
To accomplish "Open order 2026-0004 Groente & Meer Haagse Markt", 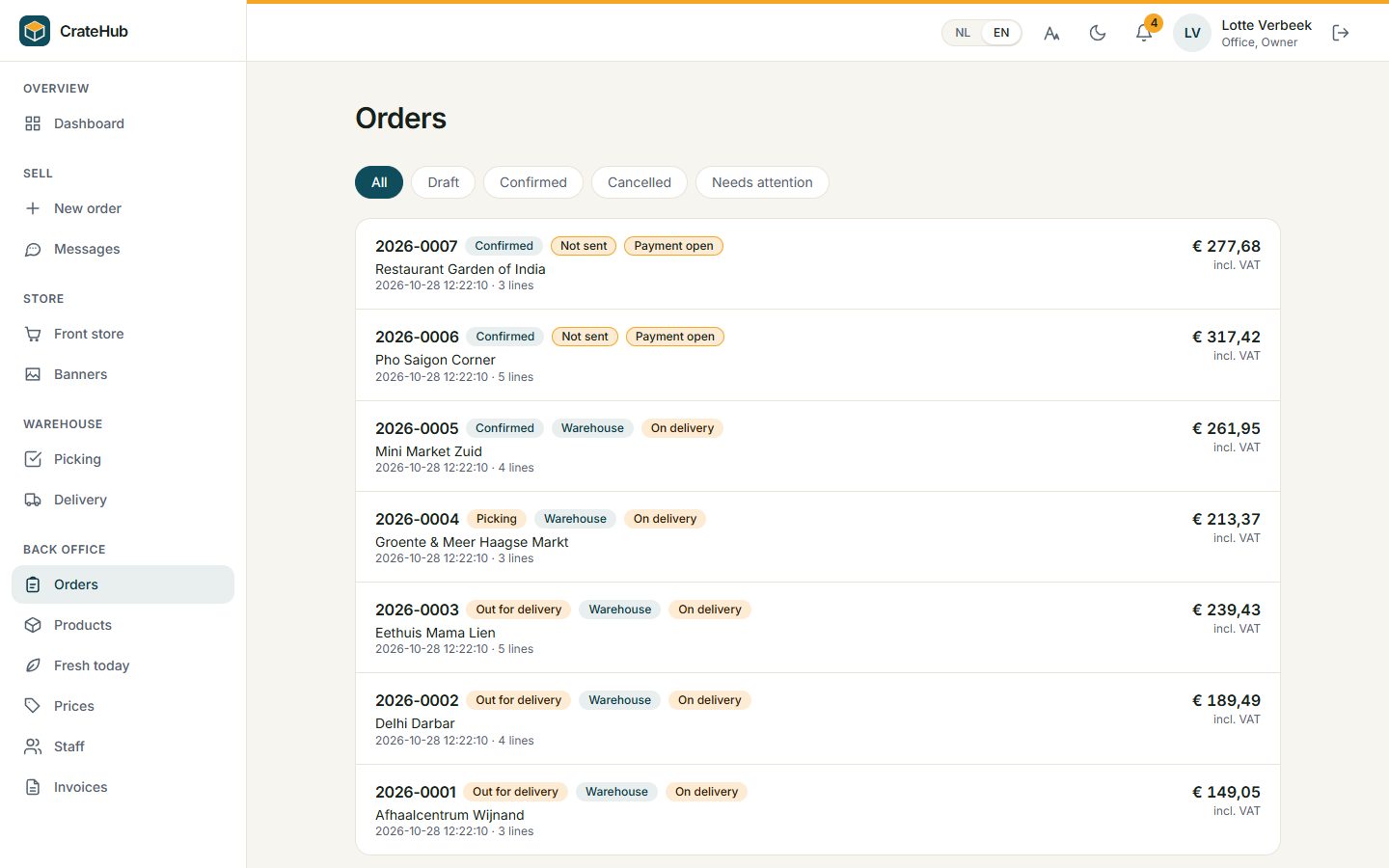I will tap(818, 537).
